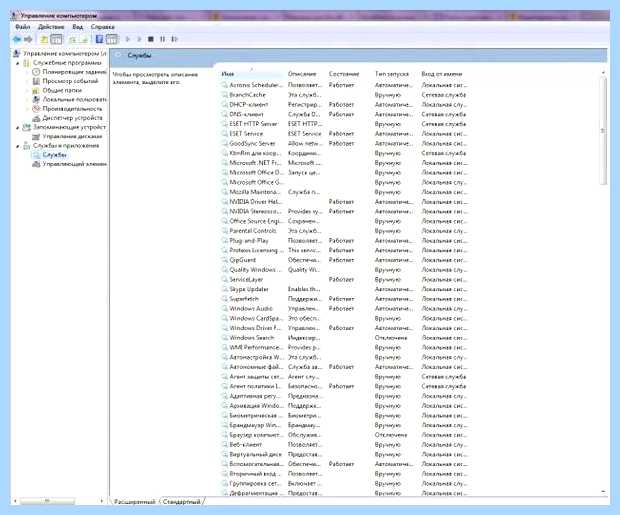Viewport: 620px width, 515px height.
Task: Expand the Планировщик заданий tree node
Action: coord(27,72)
